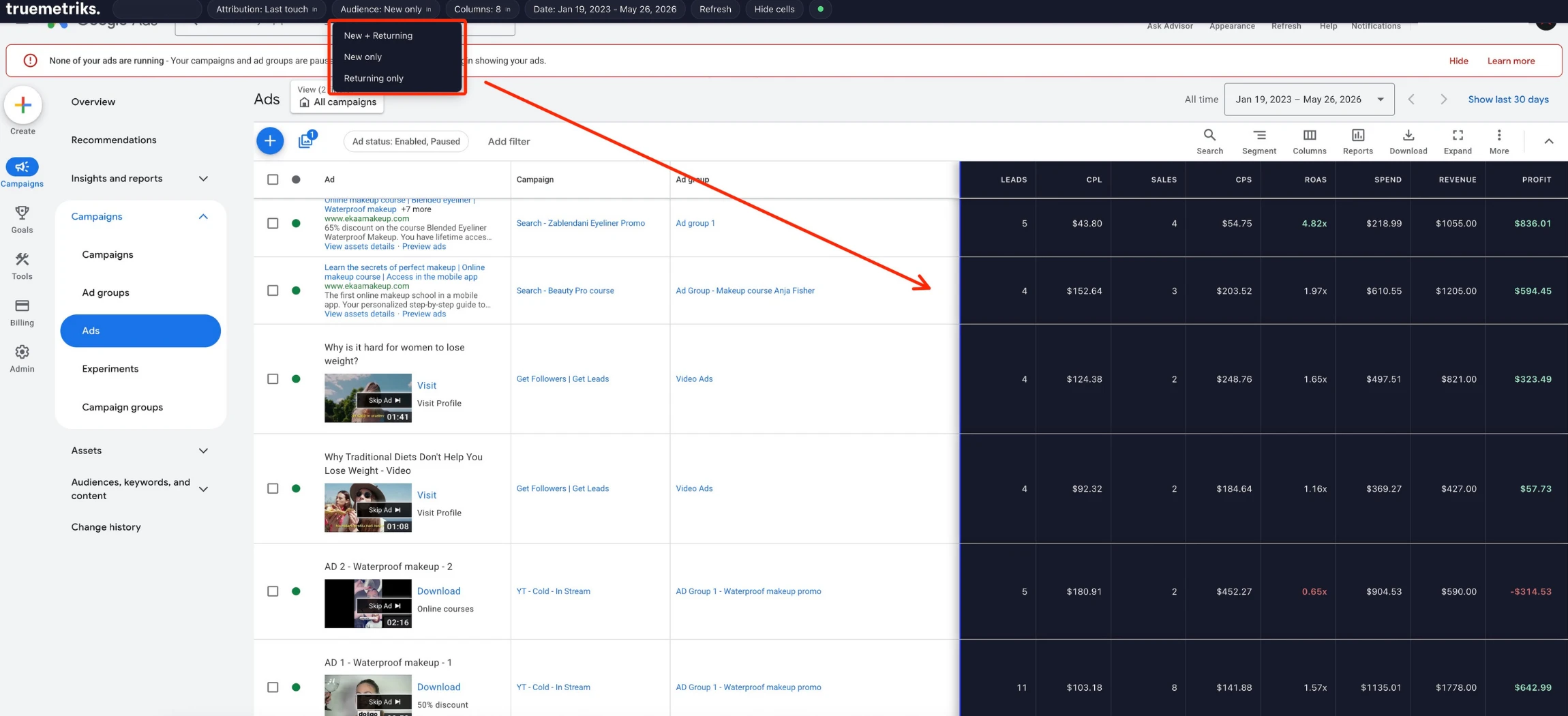
Task: Click status dot of AD 2 Waterproof makeup
Action: click(x=296, y=591)
